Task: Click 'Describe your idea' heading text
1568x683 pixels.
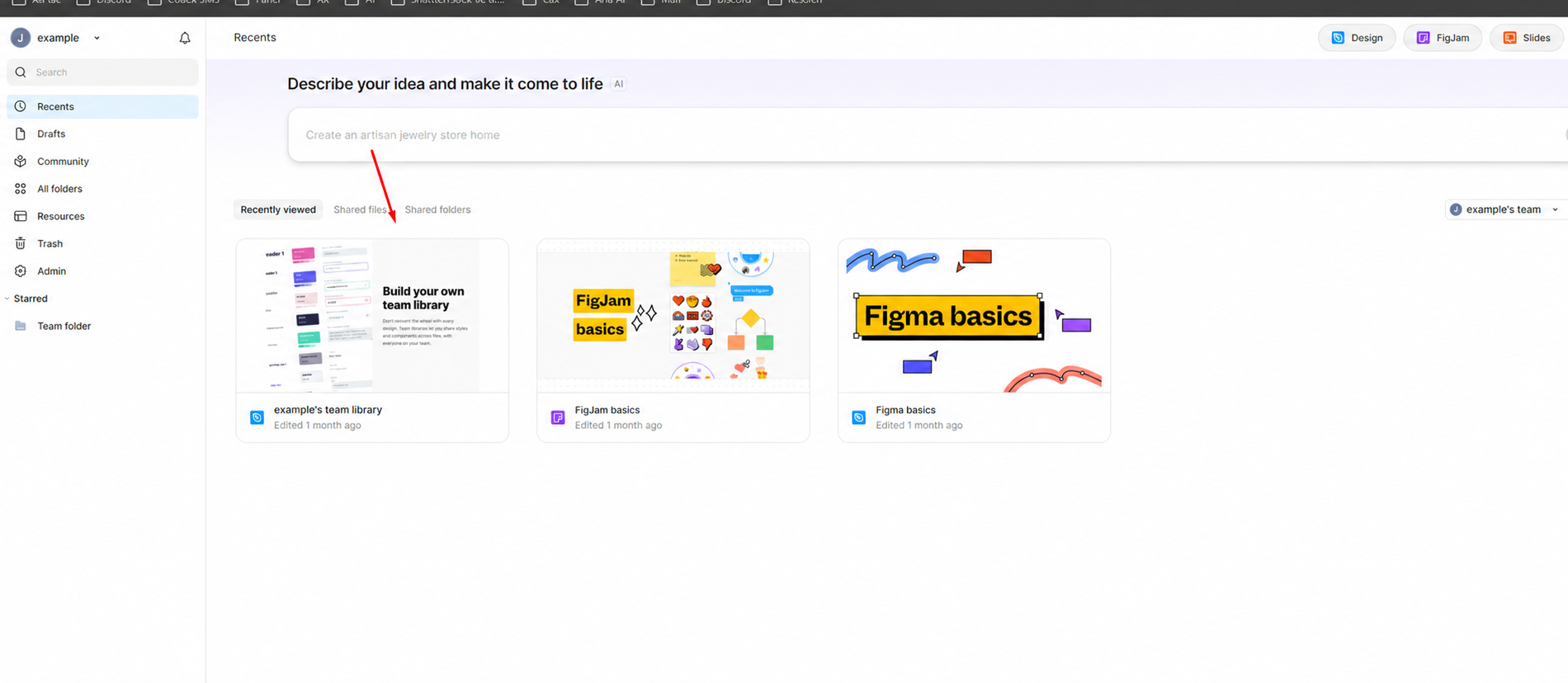Action: [x=445, y=84]
